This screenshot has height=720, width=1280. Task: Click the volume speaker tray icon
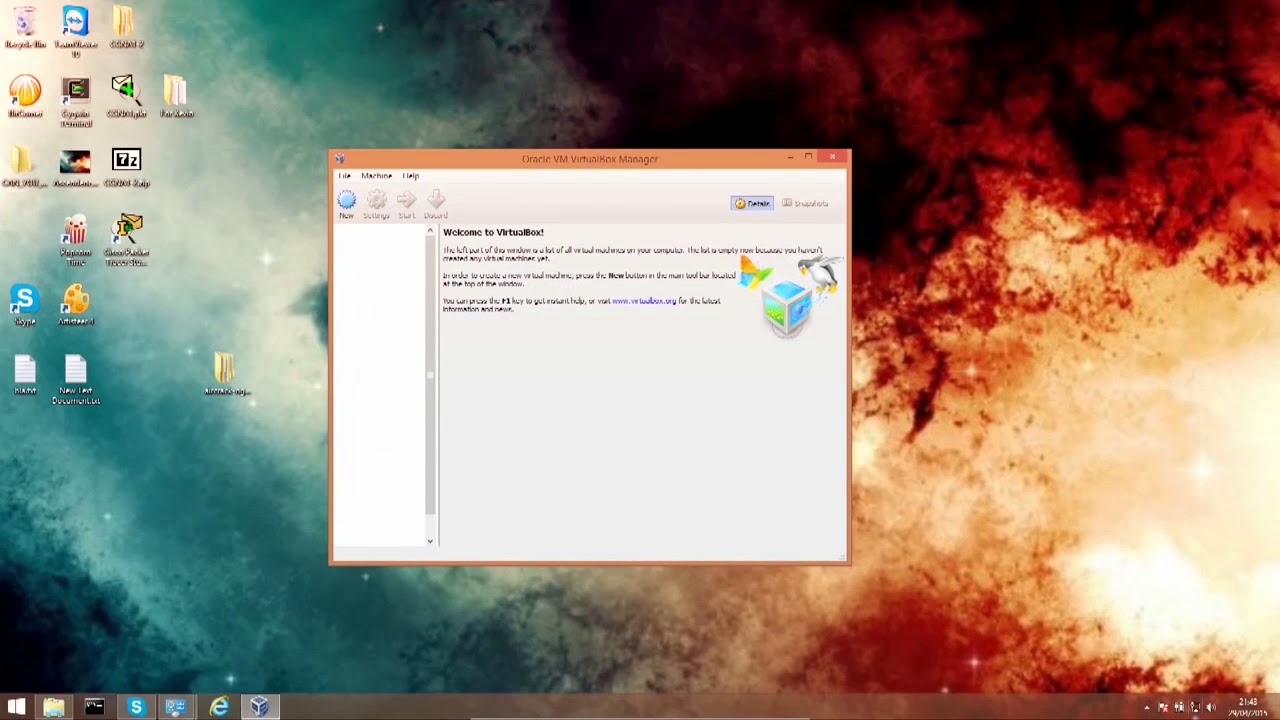point(1211,708)
